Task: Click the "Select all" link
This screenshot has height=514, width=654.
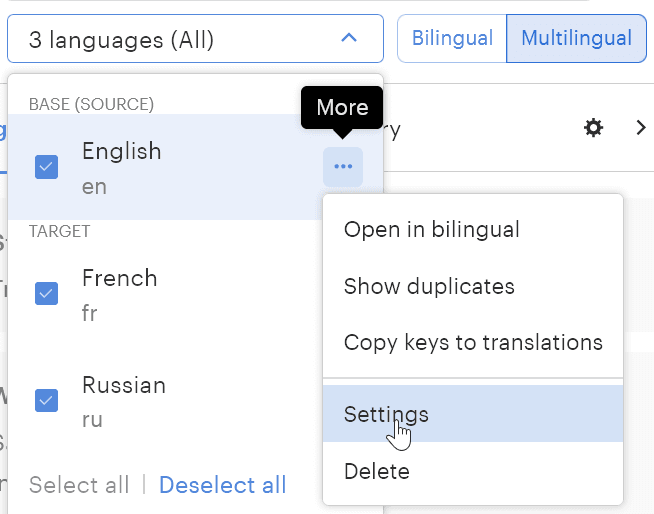Action: (x=79, y=485)
